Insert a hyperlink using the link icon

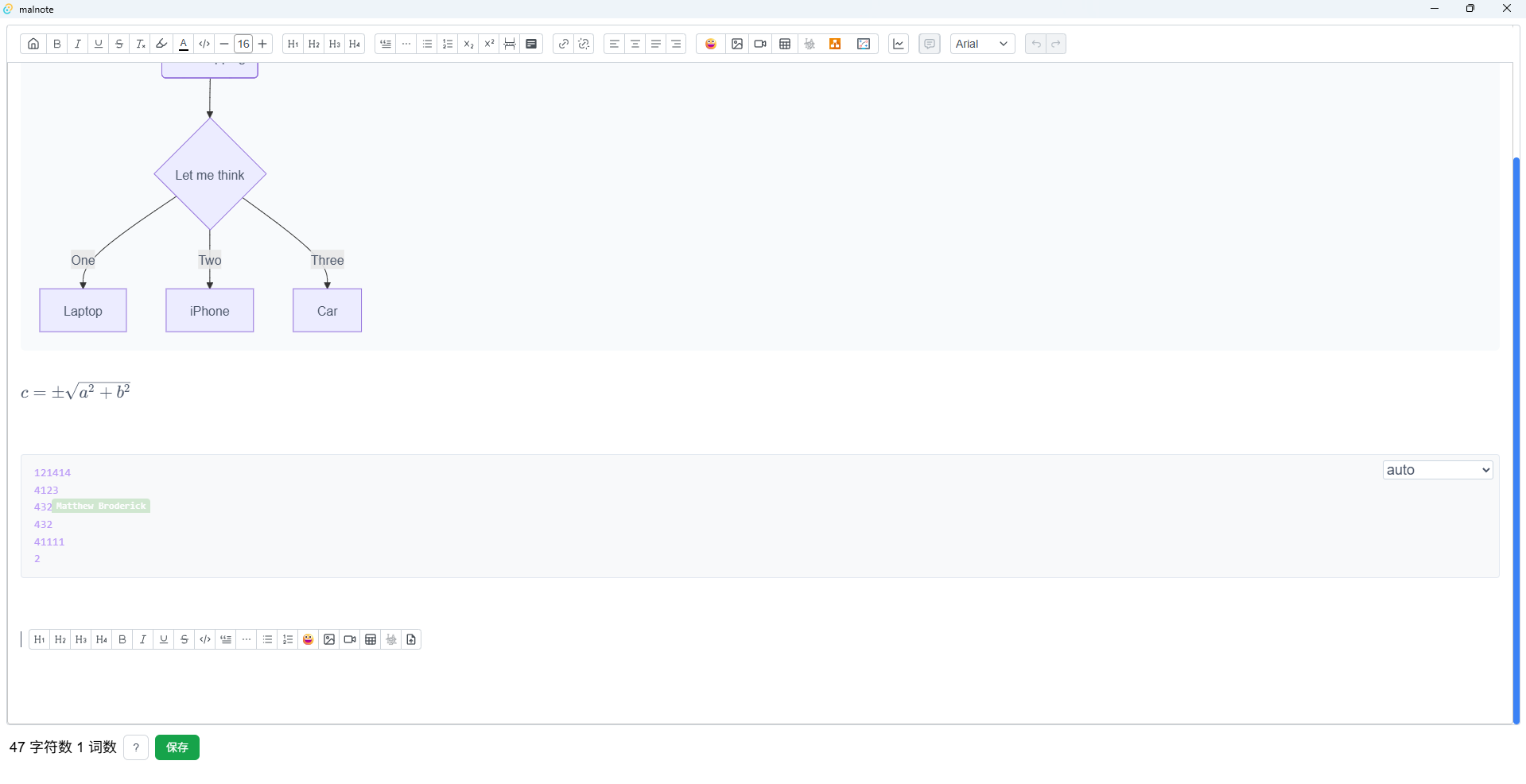tap(564, 44)
